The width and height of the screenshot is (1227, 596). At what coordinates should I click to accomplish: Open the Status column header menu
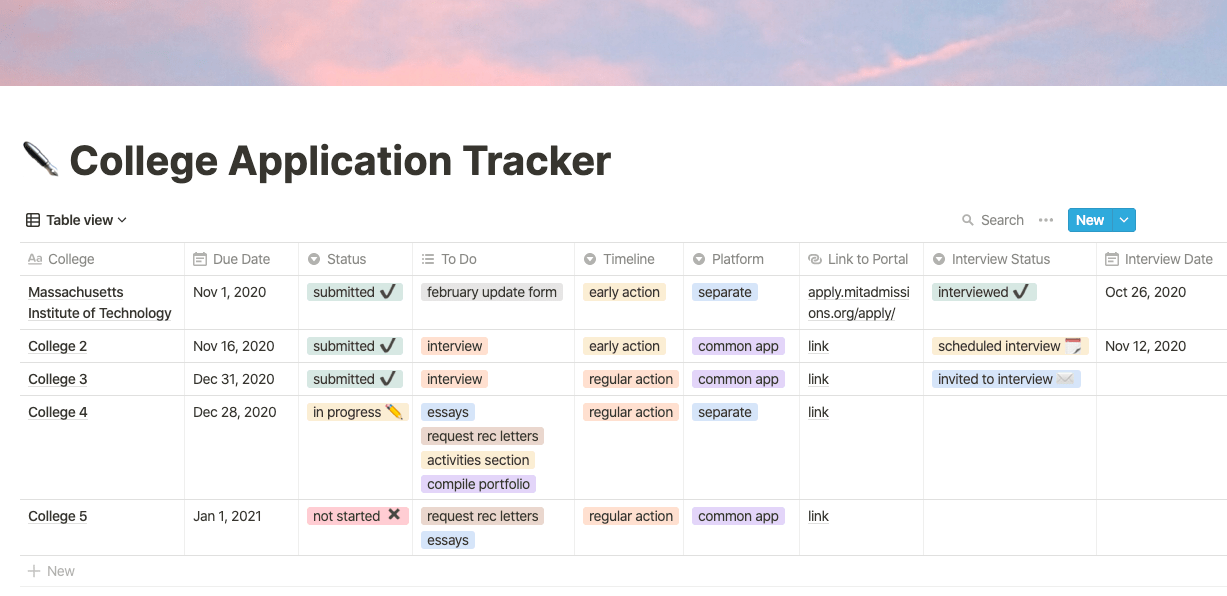(346, 259)
